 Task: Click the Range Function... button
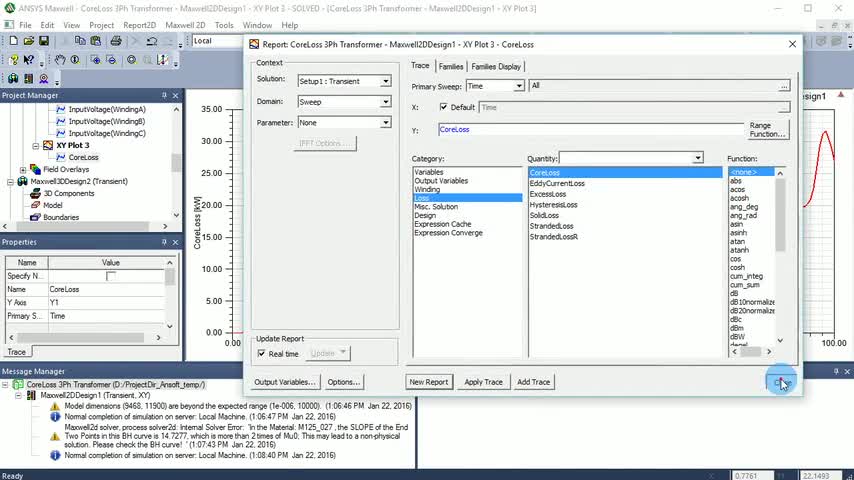tap(767, 130)
